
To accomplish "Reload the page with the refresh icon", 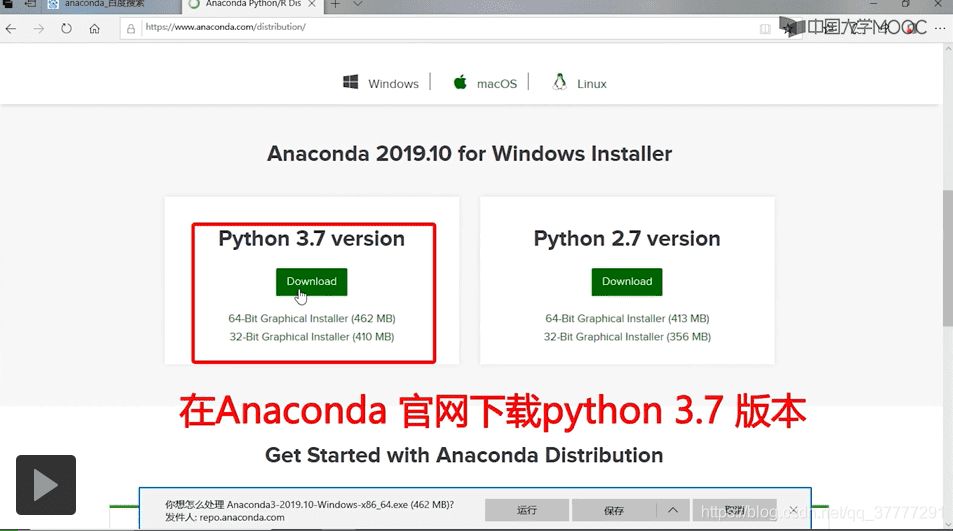I will [66, 29].
